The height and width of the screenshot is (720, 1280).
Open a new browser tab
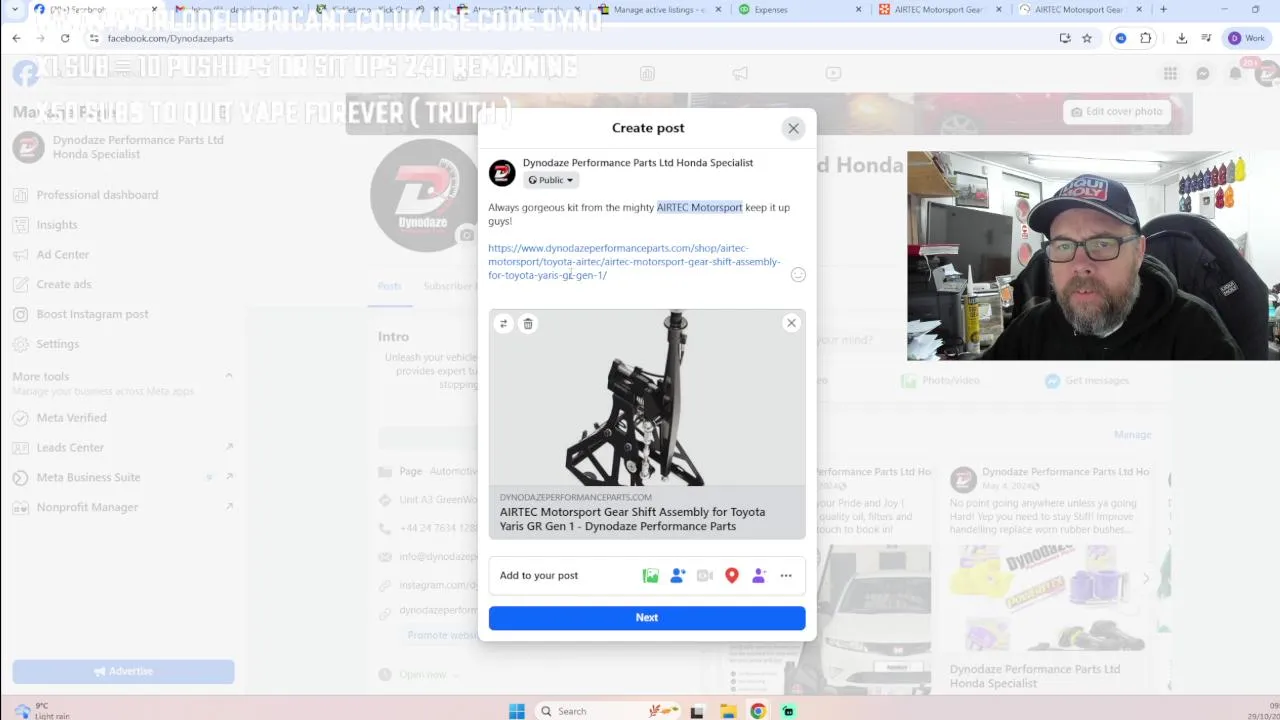tap(1163, 10)
